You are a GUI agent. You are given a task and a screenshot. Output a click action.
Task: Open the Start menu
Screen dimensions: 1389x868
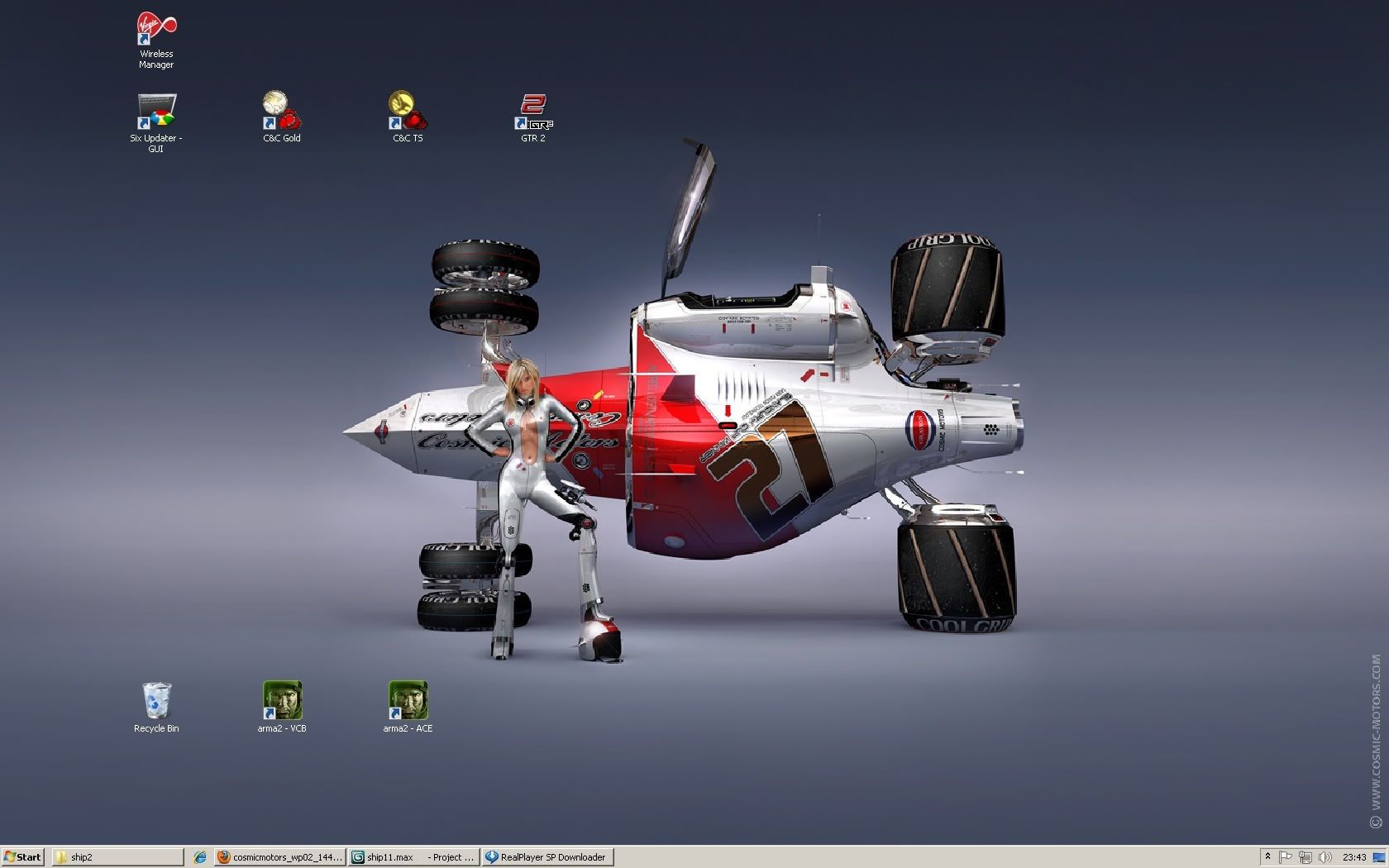23,857
